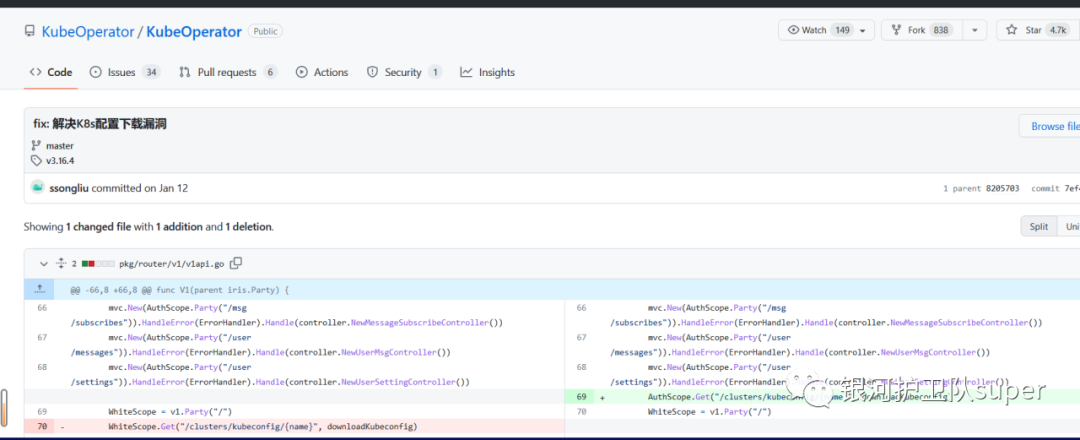Screen dimensions: 1080x440
Task: Expand the Fork options dropdown arrow
Action: tap(975, 30)
